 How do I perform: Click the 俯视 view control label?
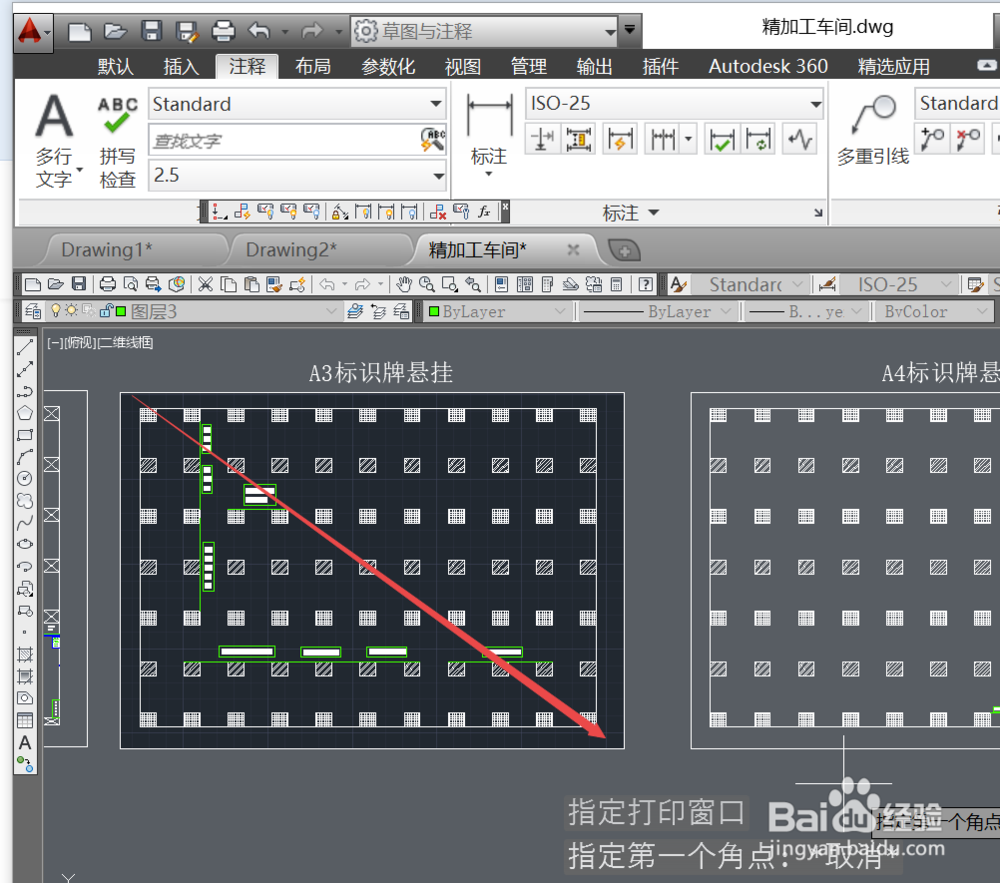click(80, 342)
